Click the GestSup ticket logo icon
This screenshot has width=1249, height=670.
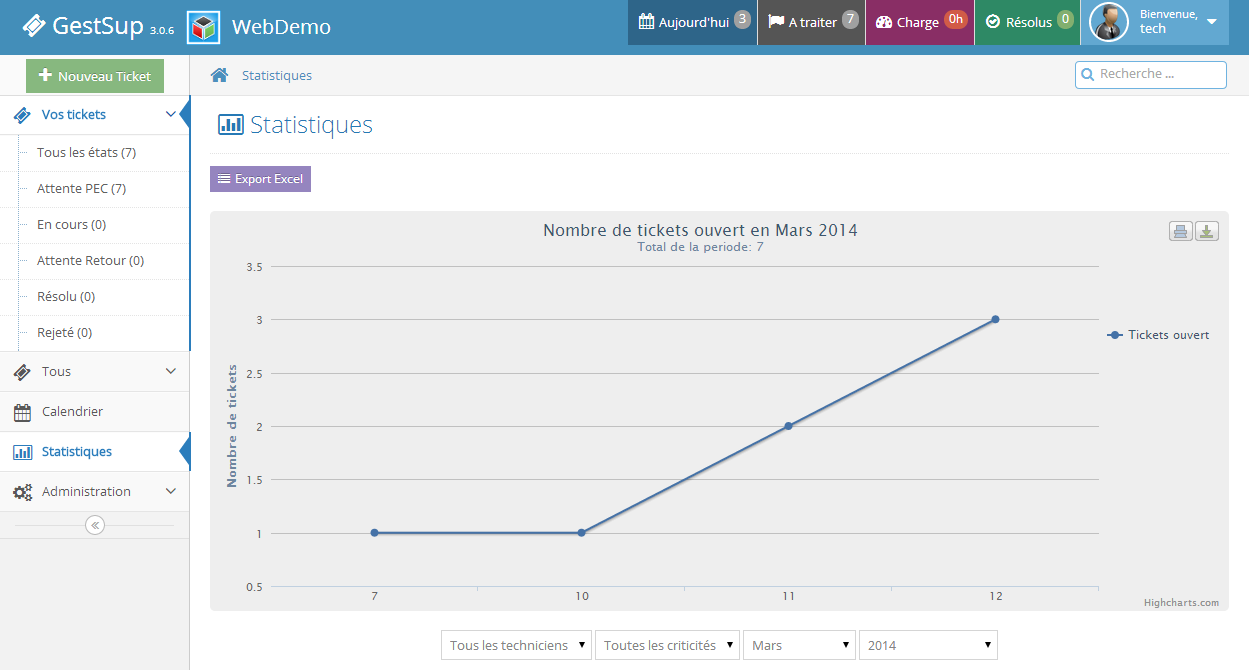click(34, 26)
